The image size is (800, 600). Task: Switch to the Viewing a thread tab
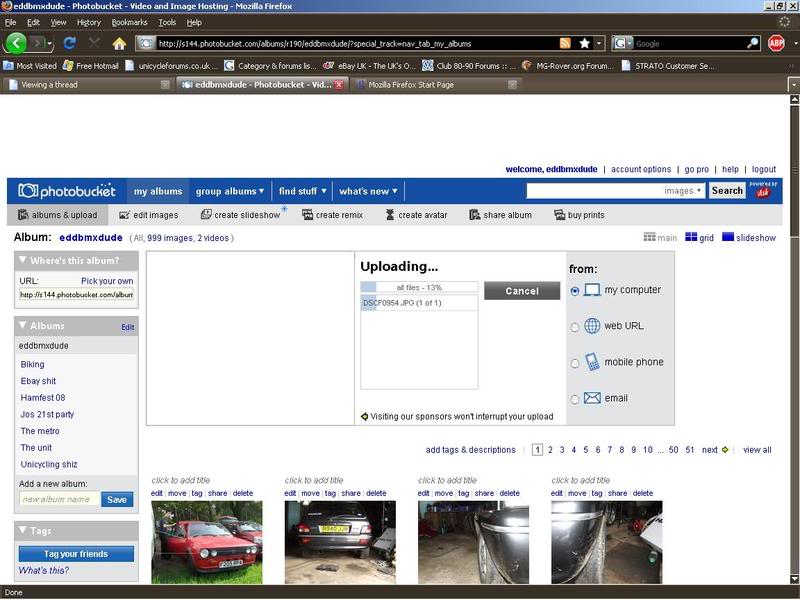88,85
